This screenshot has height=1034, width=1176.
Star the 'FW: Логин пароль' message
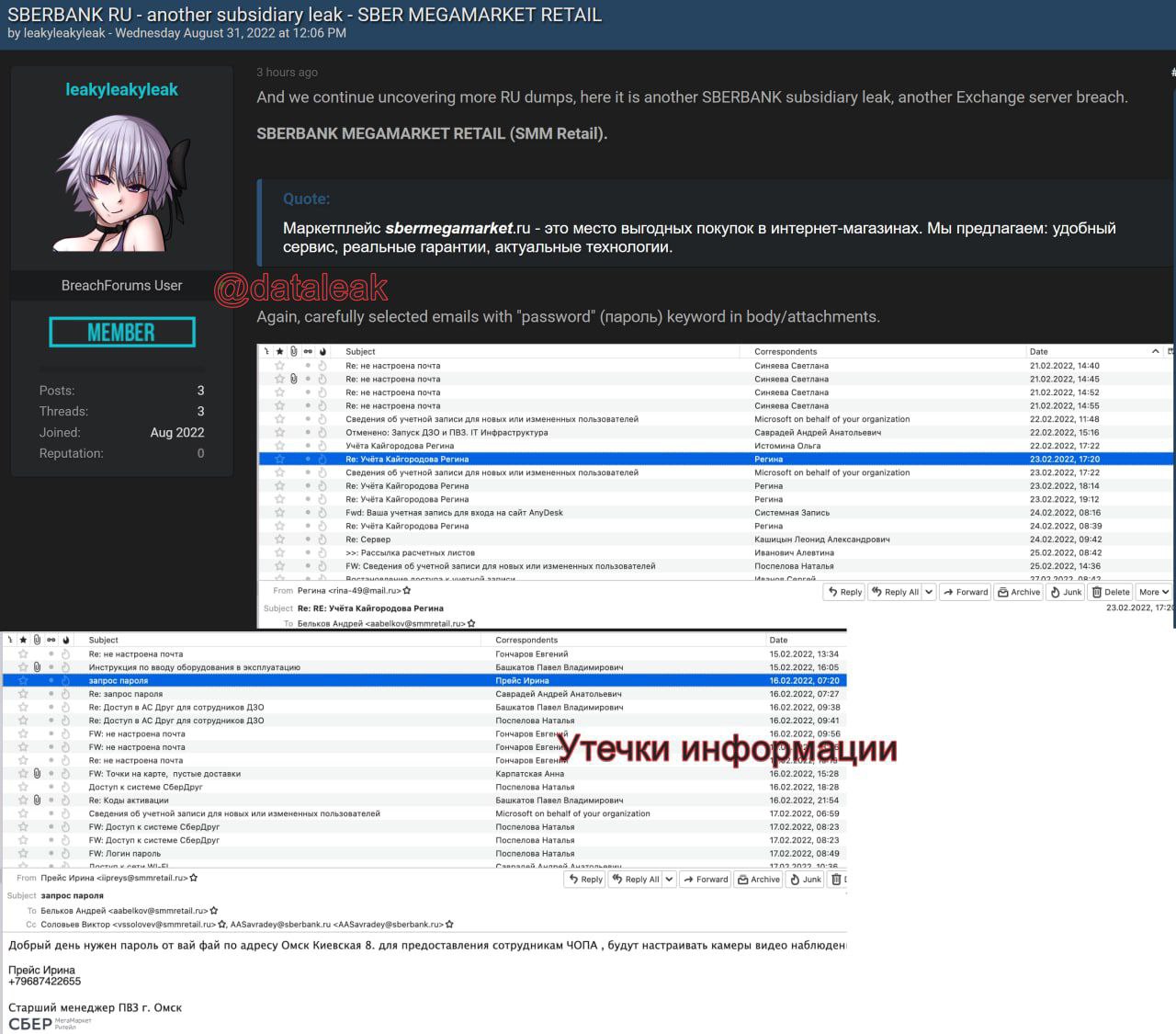coord(23,854)
